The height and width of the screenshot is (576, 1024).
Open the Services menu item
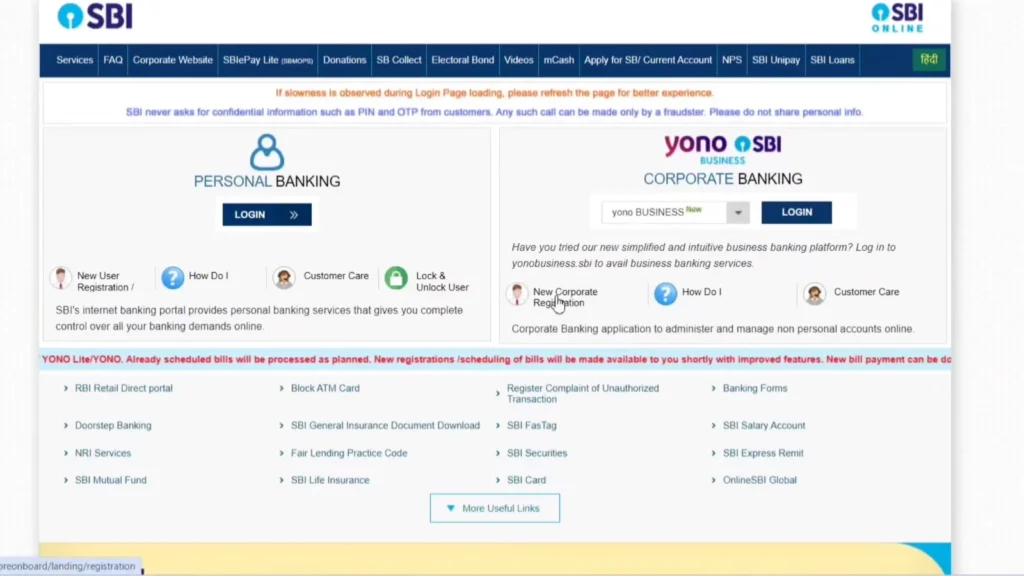click(x=74, y=60)
